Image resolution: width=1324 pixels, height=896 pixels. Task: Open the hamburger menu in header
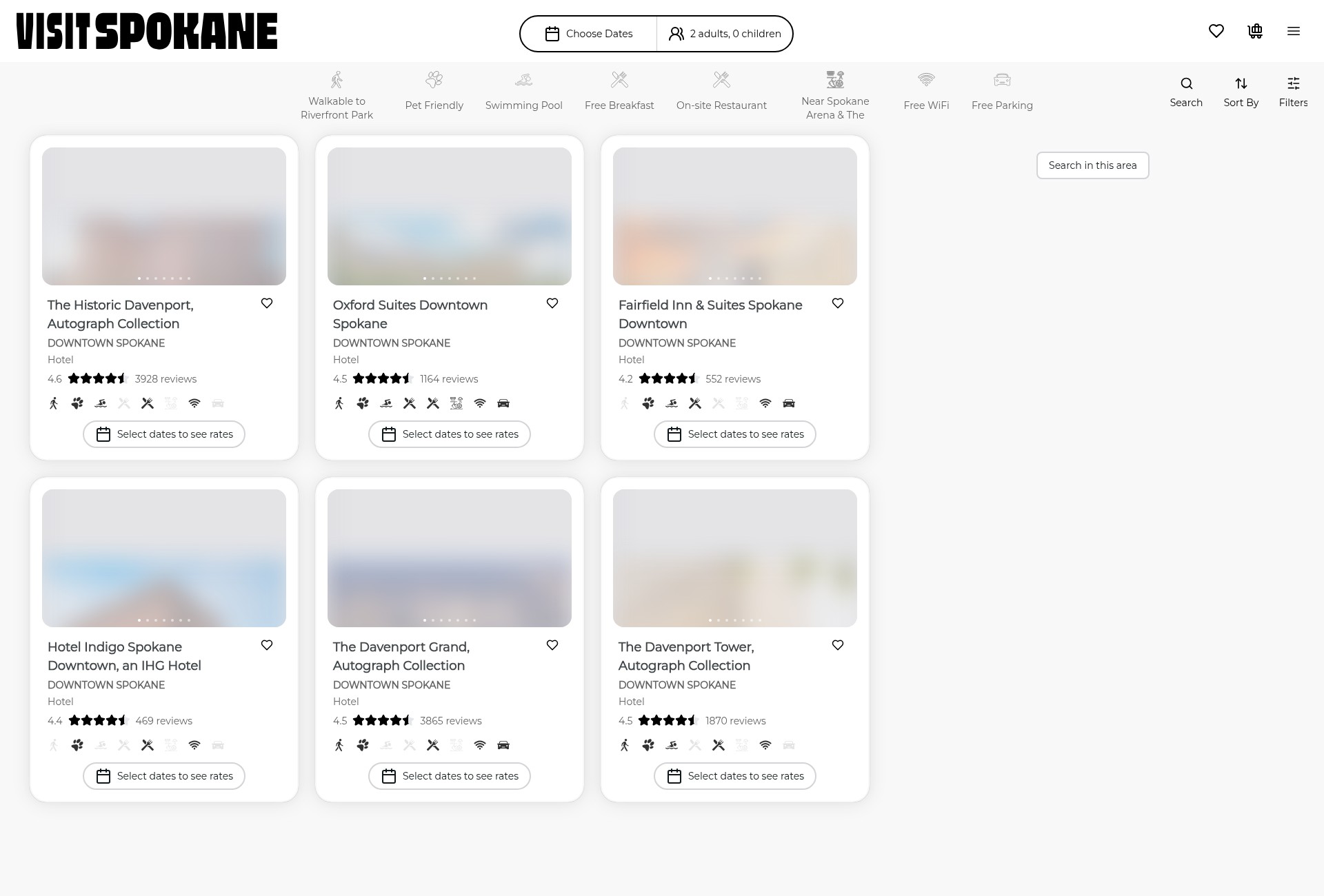click(1294, 31)
